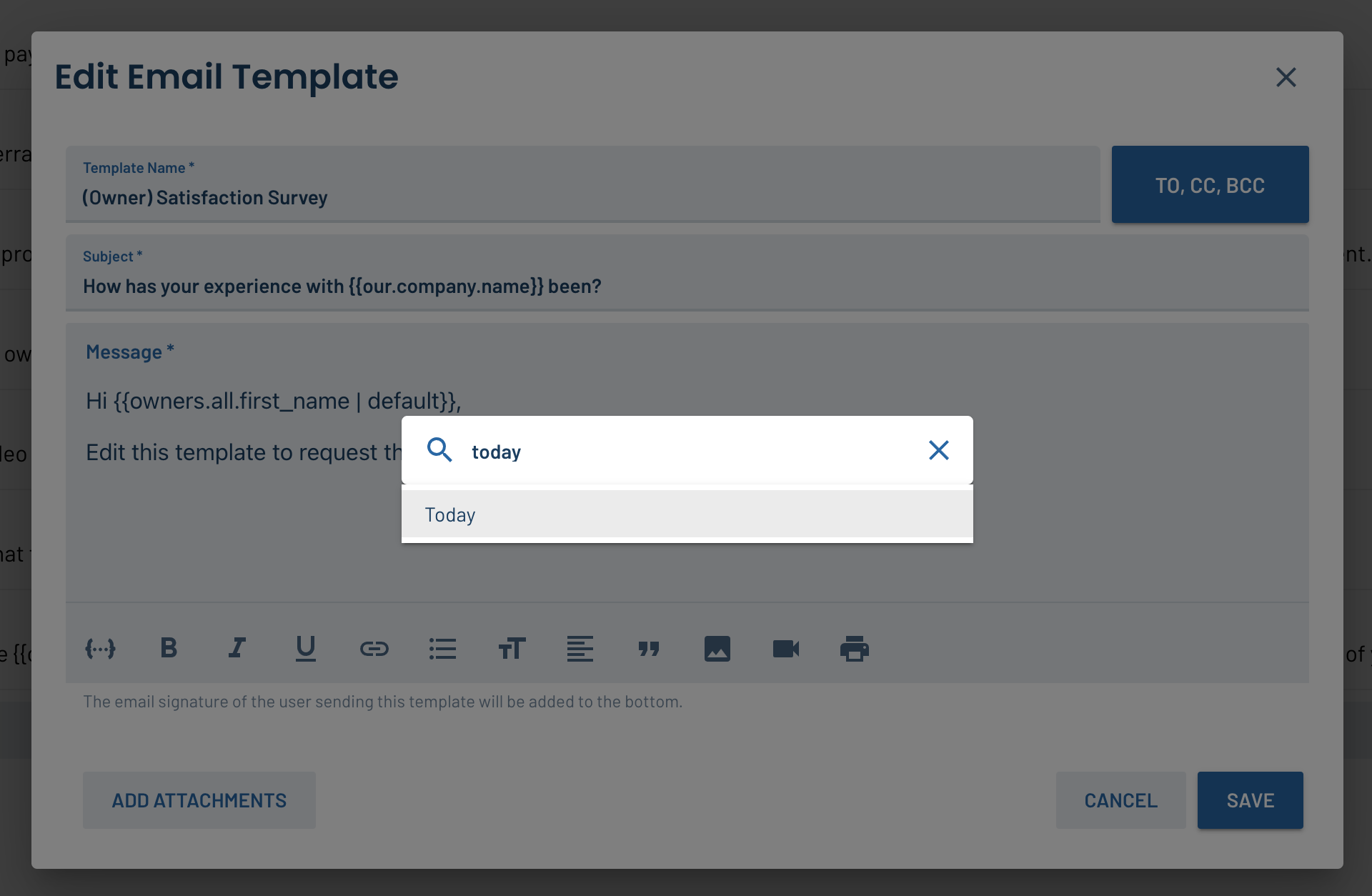Save the email template
The width and height of the screenshot is (1372, 896).
pyautogui.click(x=1251, y=800)
